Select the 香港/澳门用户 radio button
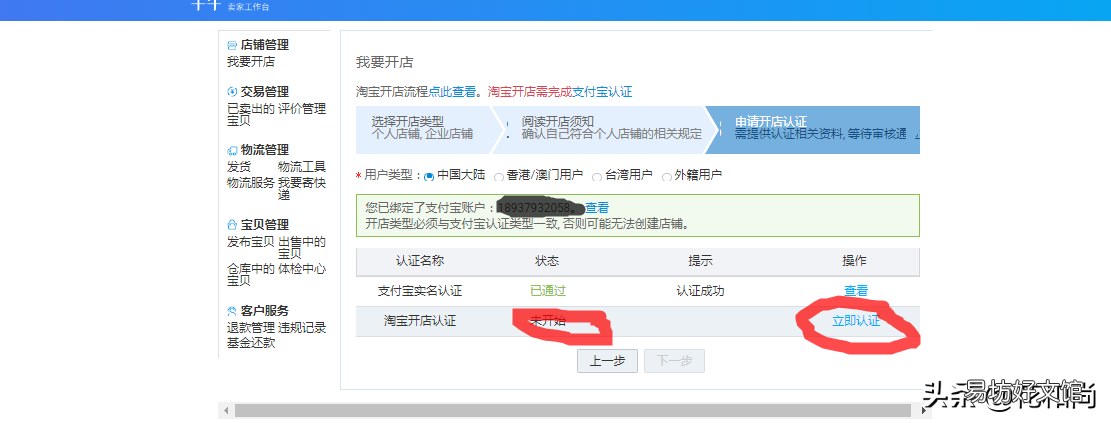The image size is (1111, 423). point(499,177)
